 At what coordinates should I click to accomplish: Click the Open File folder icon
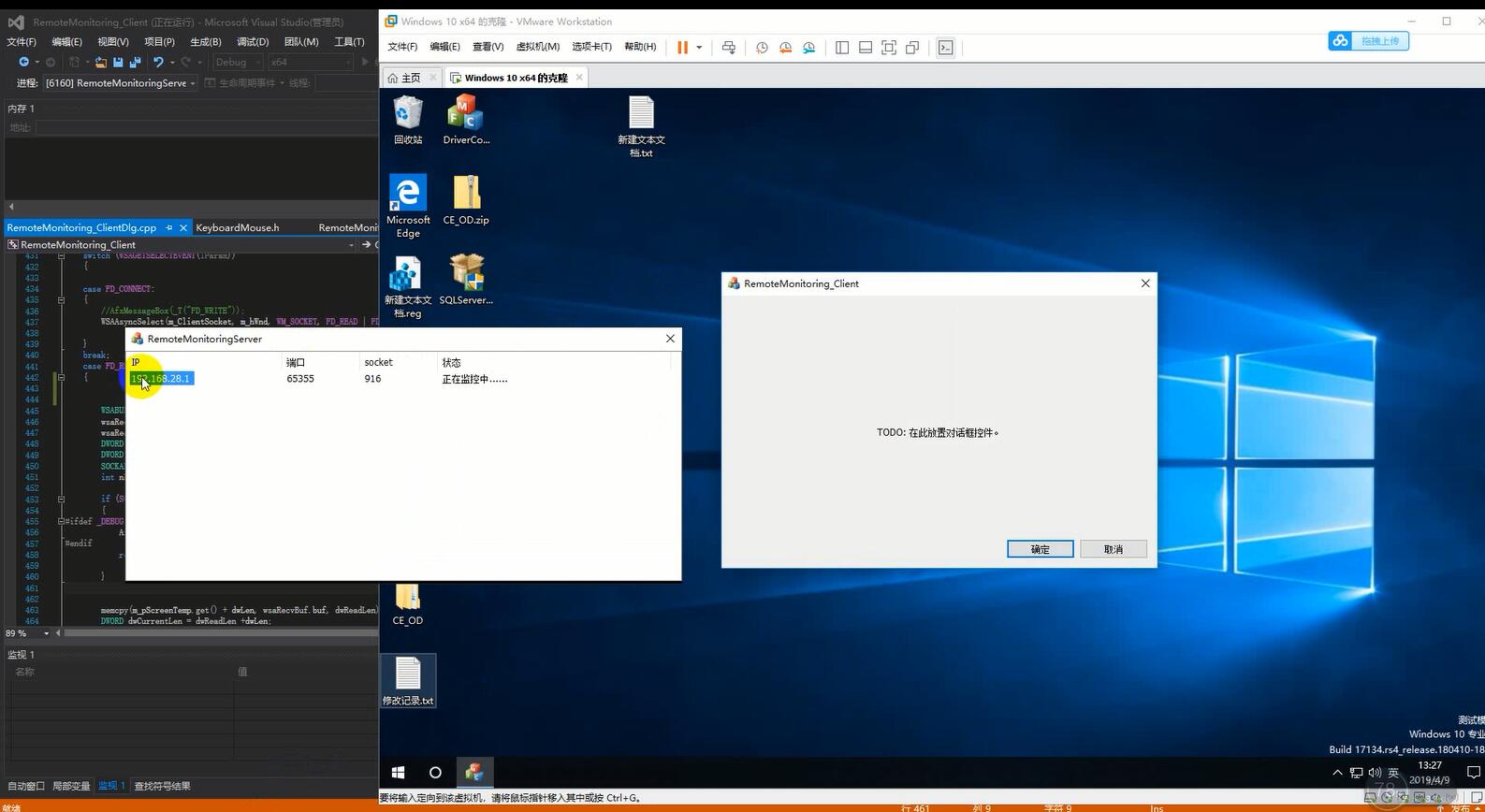click(100, 62)
